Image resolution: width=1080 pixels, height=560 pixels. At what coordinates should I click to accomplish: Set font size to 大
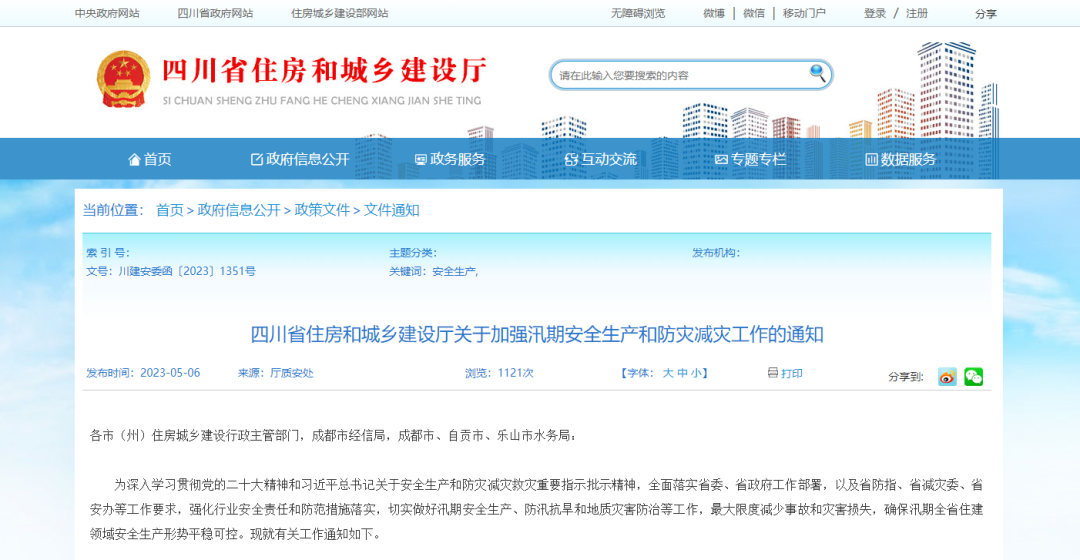668,373
